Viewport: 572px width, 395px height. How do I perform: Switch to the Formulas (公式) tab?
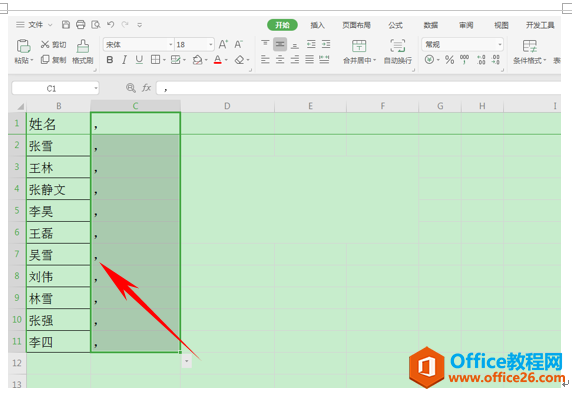[x=395, y=25]
